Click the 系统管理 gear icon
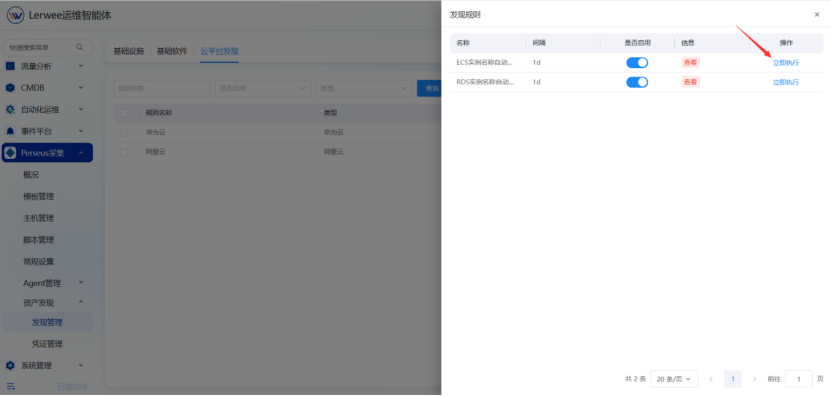The height and width of the screenshot is (396, 831). tap(10, 365)
